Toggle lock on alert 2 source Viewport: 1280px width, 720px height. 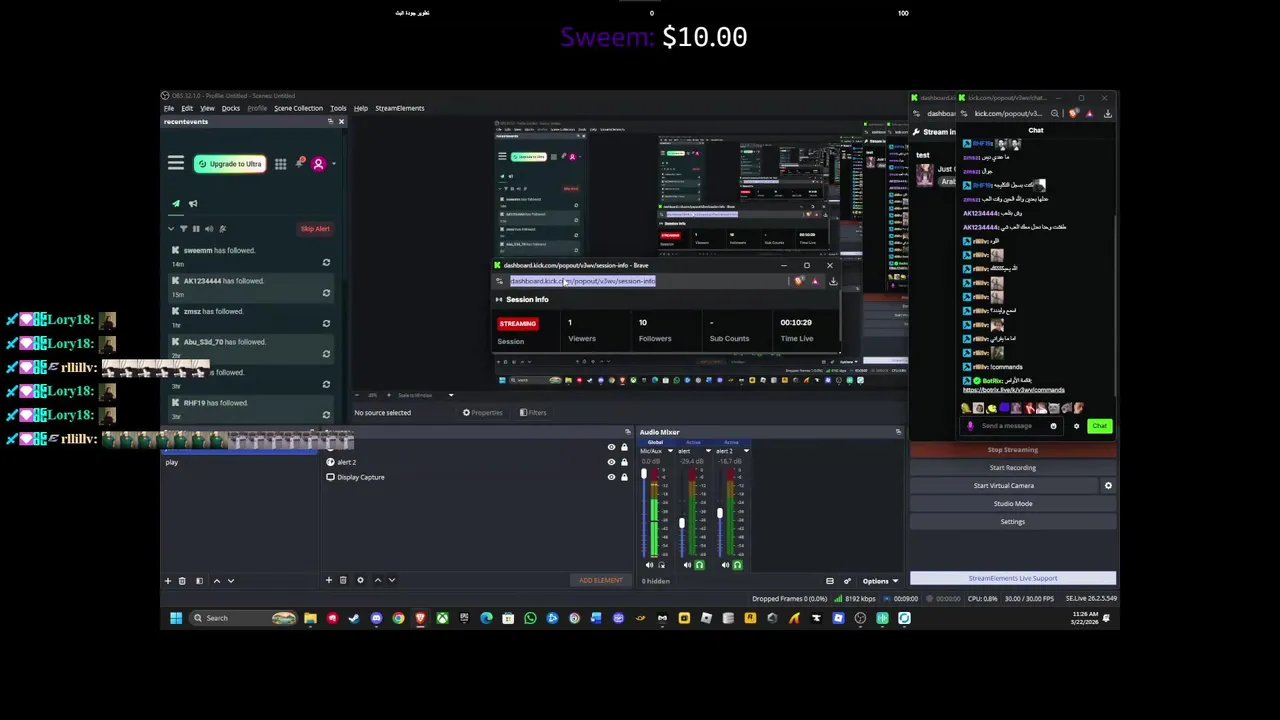[x=624, y=462]
